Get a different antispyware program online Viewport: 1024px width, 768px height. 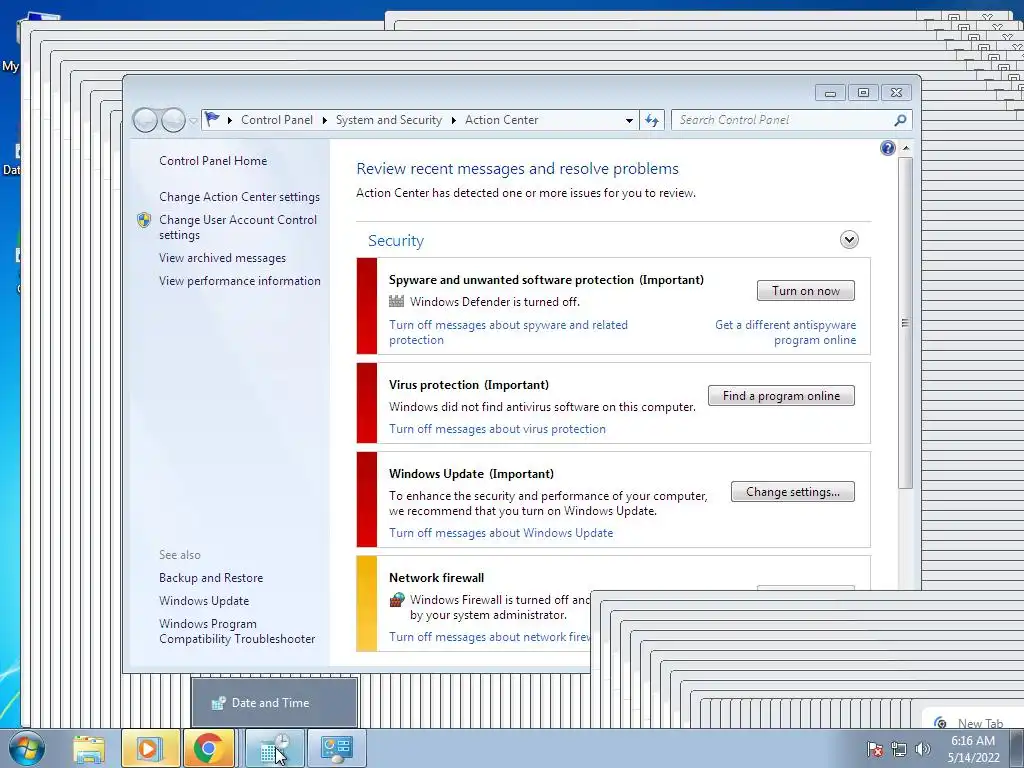point(786,332)
